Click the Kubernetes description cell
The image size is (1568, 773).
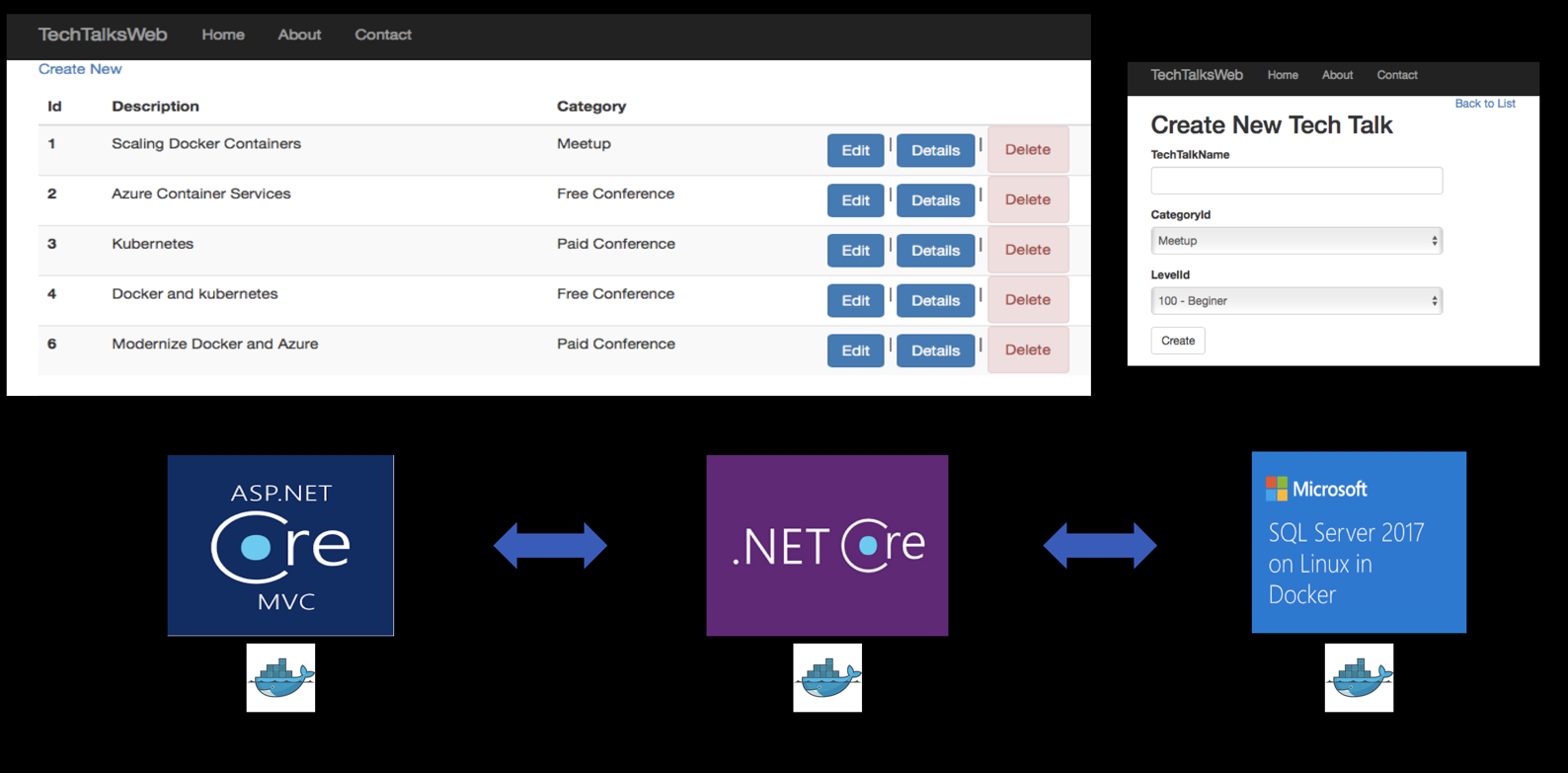tap(152, 244)
